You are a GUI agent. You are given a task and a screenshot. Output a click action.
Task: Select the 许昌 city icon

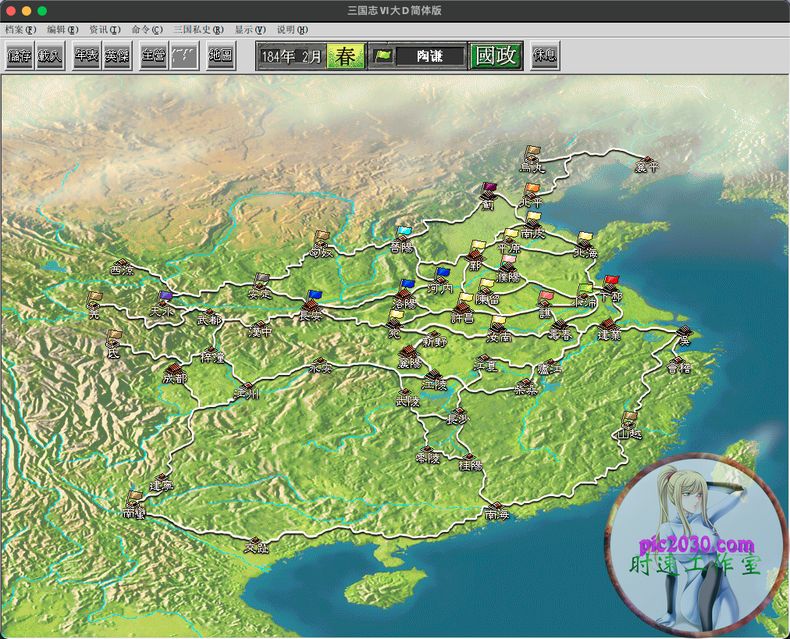pos(463,308)
